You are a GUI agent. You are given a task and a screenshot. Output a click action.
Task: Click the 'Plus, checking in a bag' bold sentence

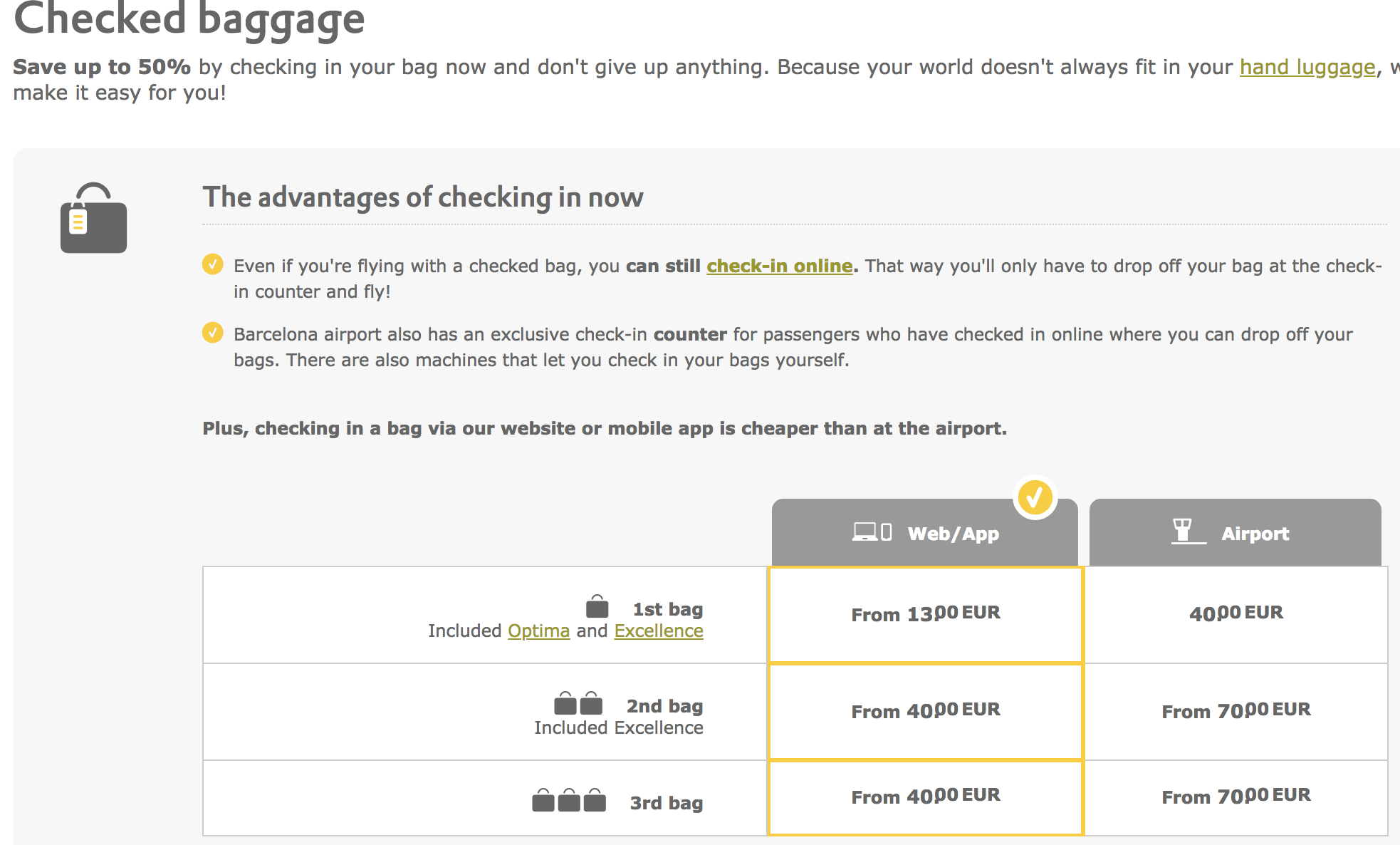point(605,428)
